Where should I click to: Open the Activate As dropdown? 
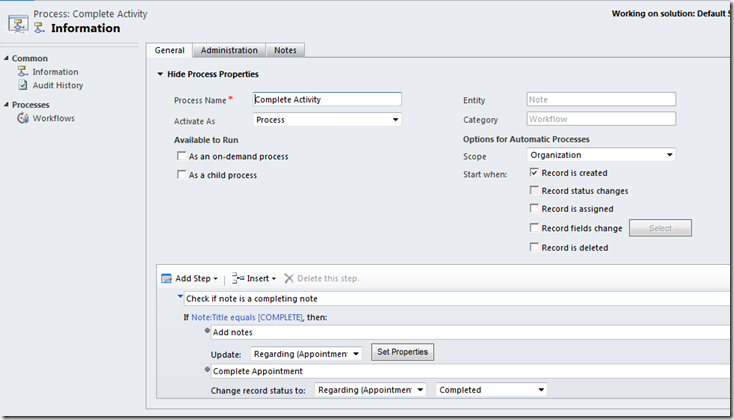click(326, 120)
